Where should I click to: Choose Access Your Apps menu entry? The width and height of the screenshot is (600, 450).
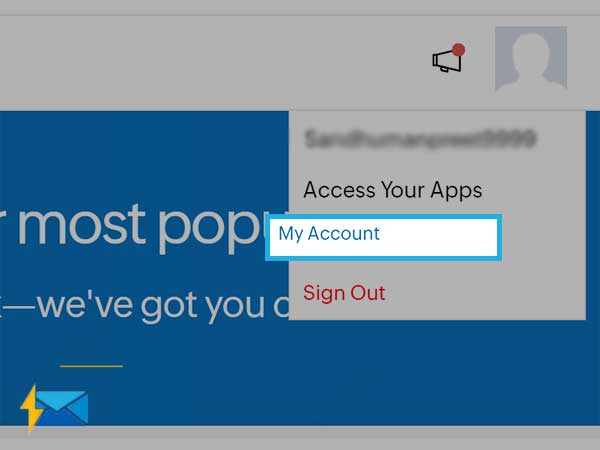pos(393,190)
